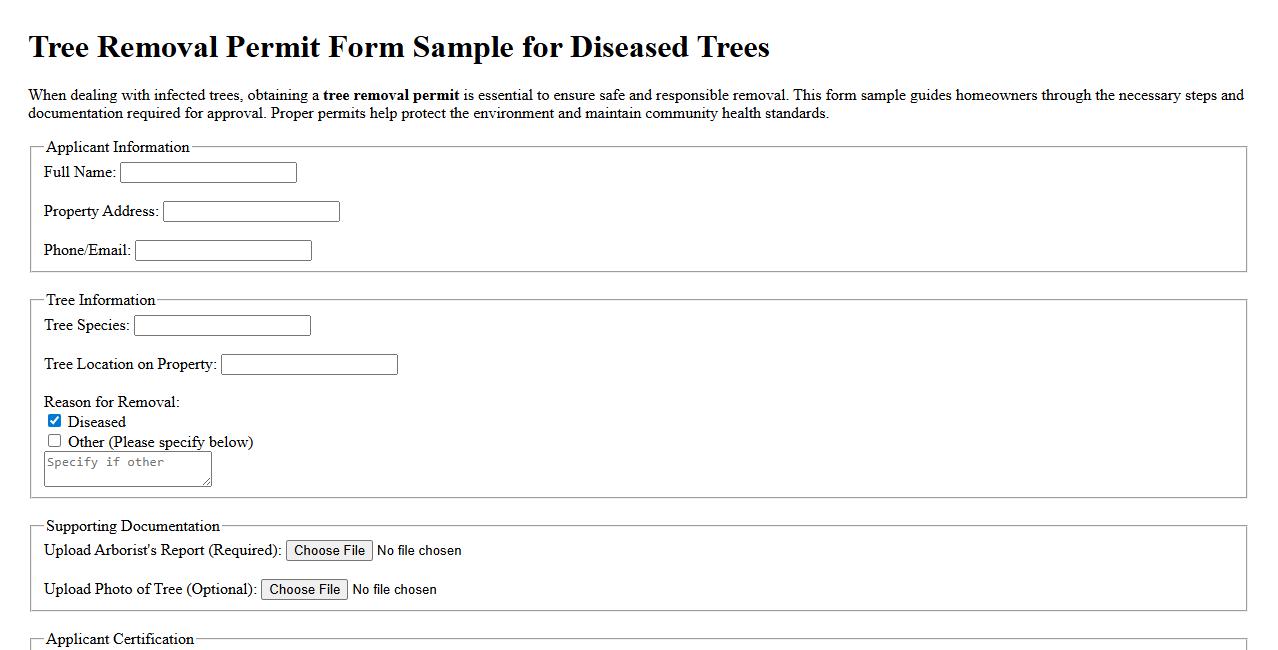Click the Phone/Email text field

coord(222,249)
